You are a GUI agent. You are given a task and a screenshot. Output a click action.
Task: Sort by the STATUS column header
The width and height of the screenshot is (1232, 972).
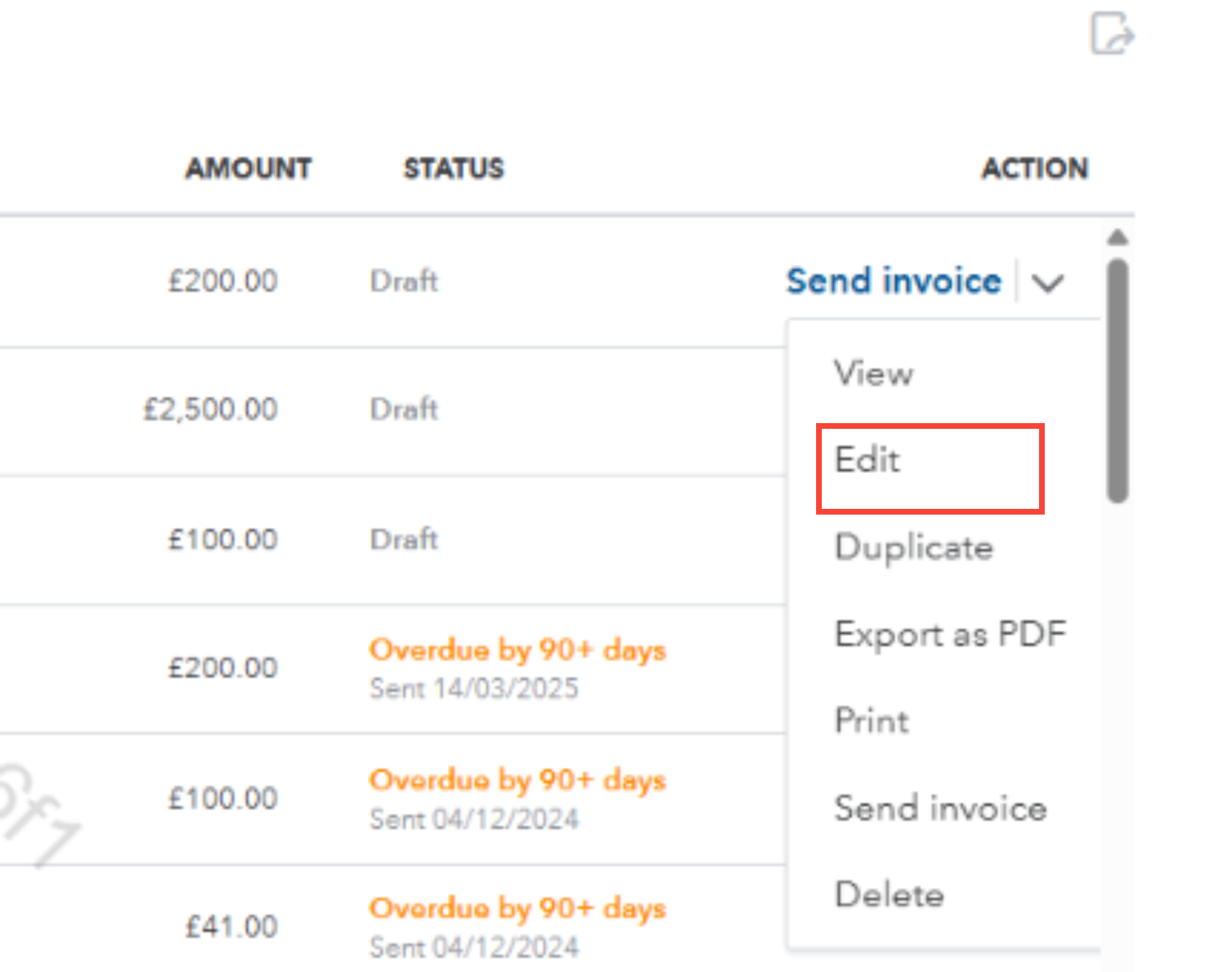(x=454, y=169)
